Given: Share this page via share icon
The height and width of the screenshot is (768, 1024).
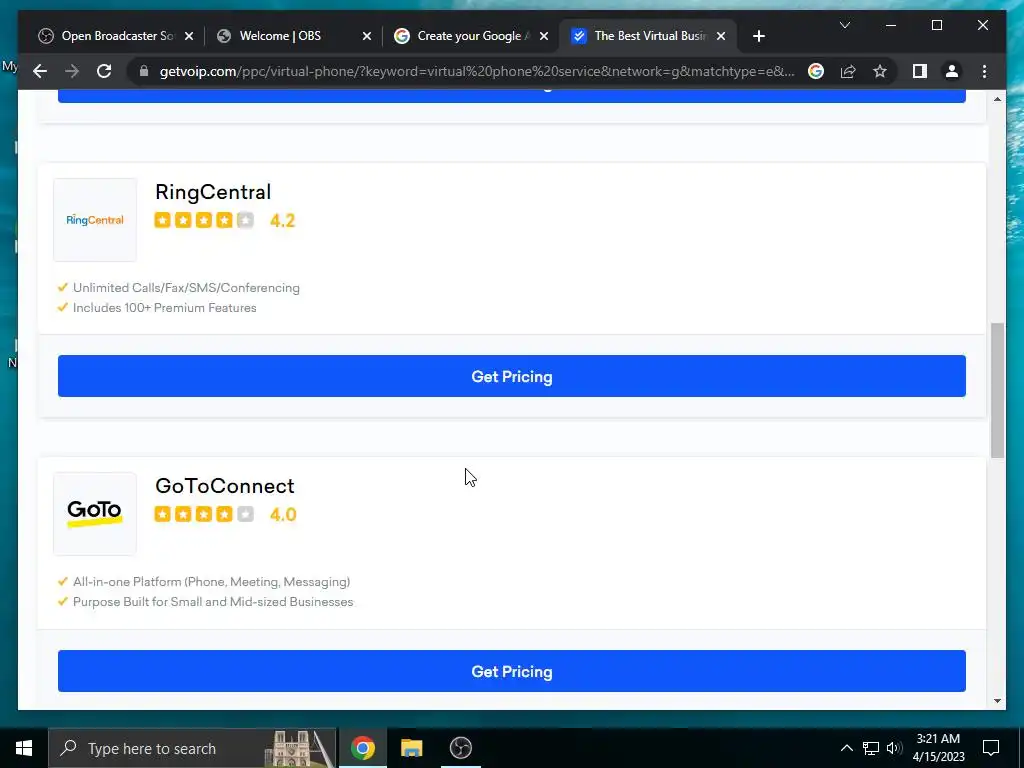Looking at the screenshot, I should (848, 71).
